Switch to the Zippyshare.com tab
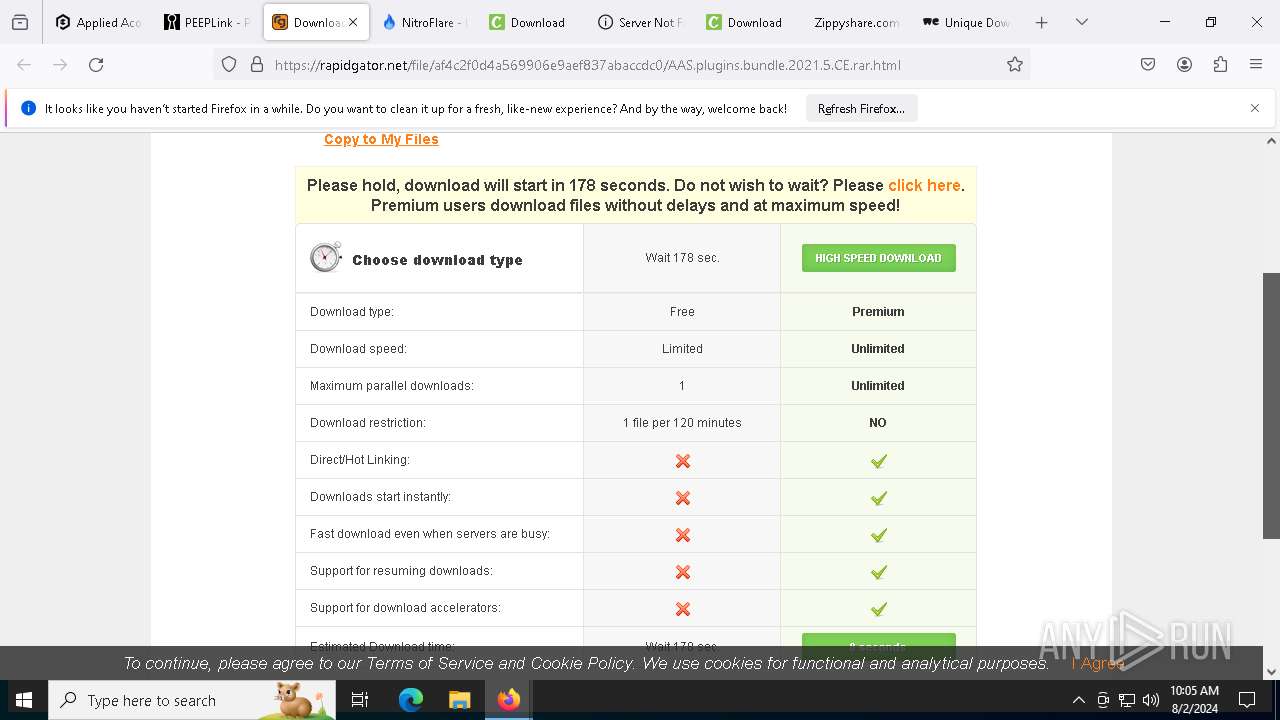This screenshot has height=720, width=1280. click(x=855, y=22)
